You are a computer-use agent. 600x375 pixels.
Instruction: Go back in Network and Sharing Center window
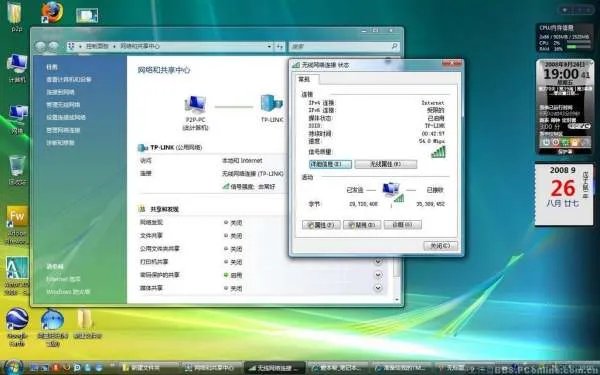pos(40,46)
